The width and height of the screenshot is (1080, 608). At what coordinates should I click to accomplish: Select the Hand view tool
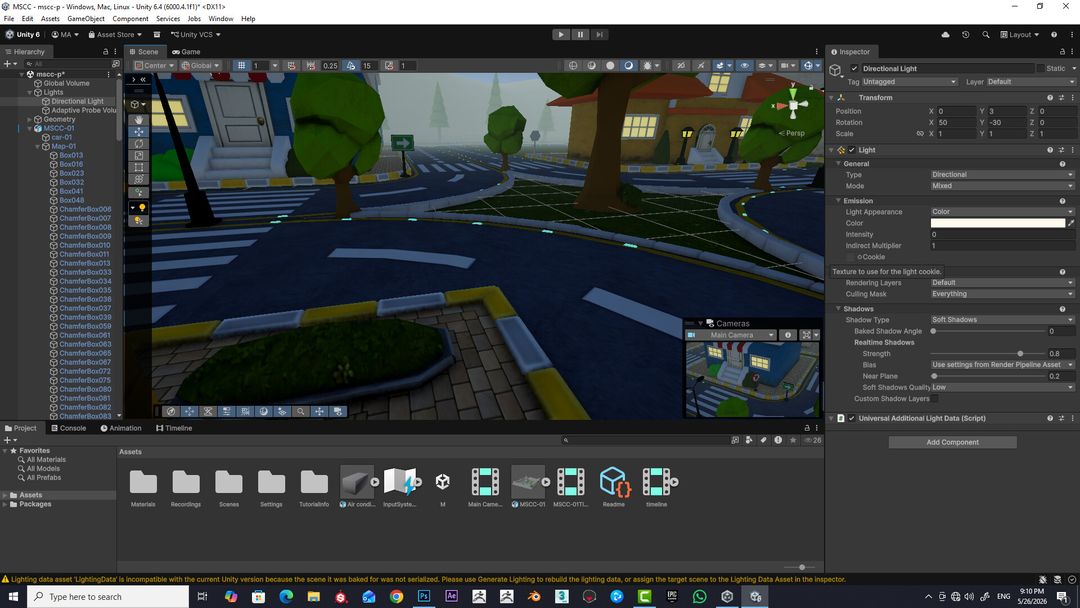point(138,120)
